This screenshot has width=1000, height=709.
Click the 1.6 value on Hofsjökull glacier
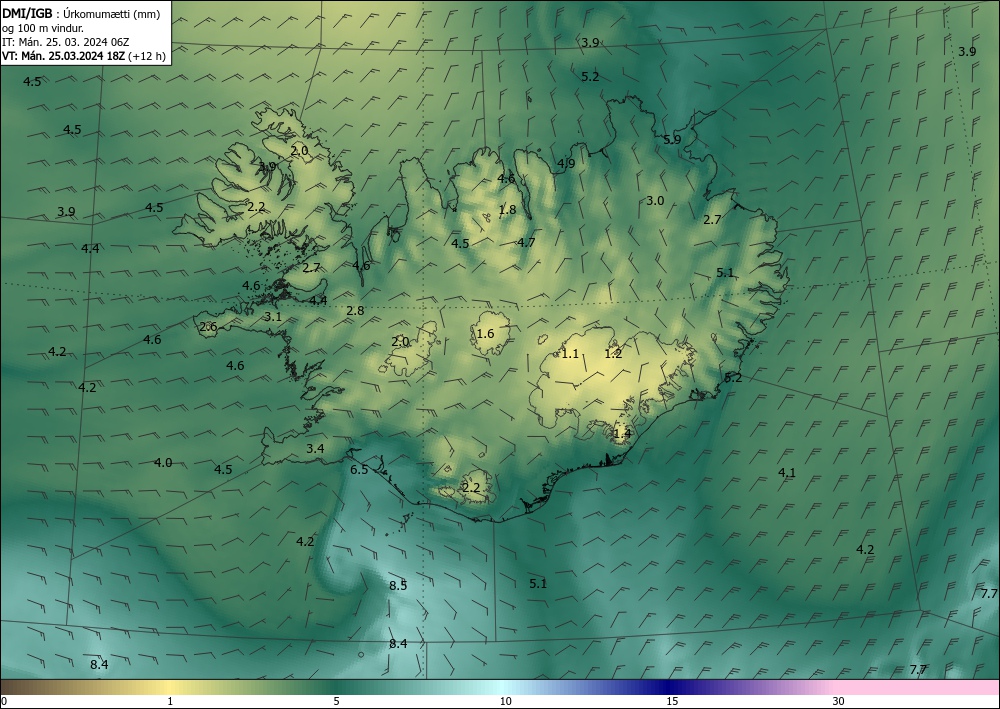485,333
